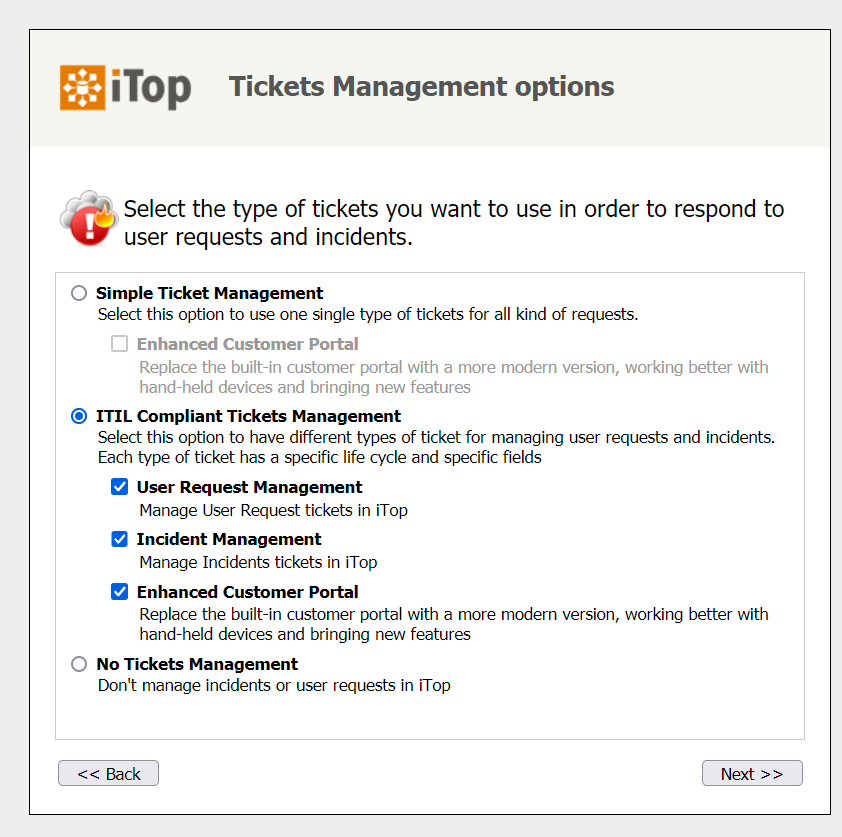Click the iTop wordmark text
The height and width of the screenshot is (837, 842).
point(150,88)
